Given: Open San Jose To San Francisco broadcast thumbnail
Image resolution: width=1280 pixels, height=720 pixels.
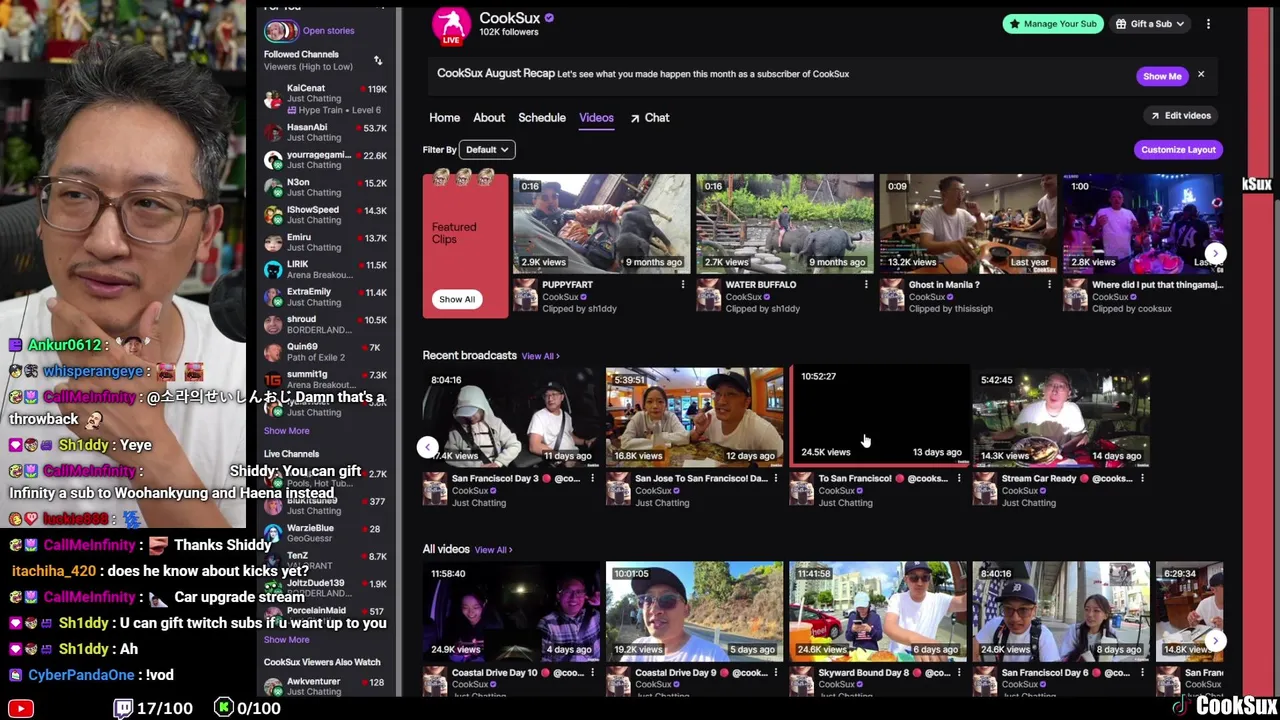Looking at the screenshot, I should (694, 417).
